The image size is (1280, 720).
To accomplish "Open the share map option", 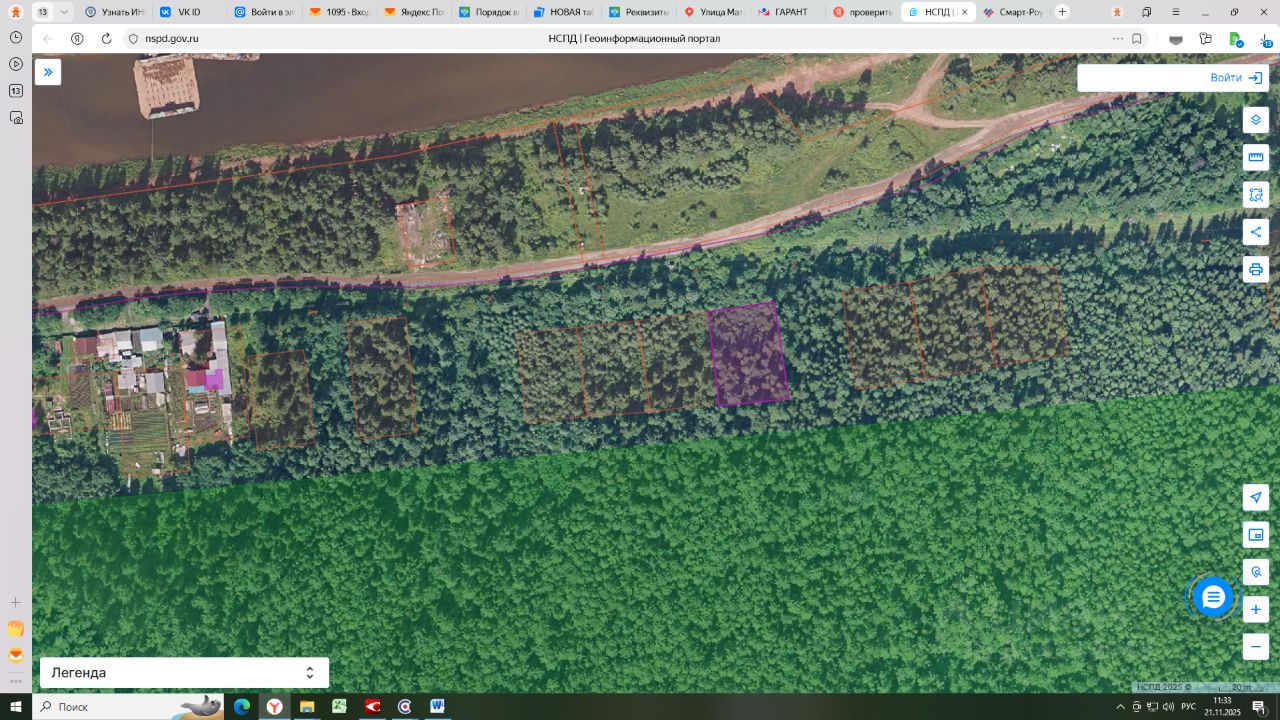I will pos(1256,232).
